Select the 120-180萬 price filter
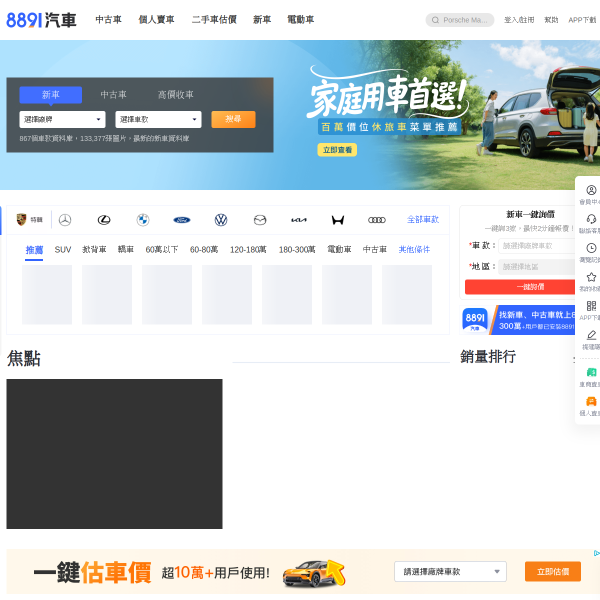The image size is (600, 600). pos(248,250)
